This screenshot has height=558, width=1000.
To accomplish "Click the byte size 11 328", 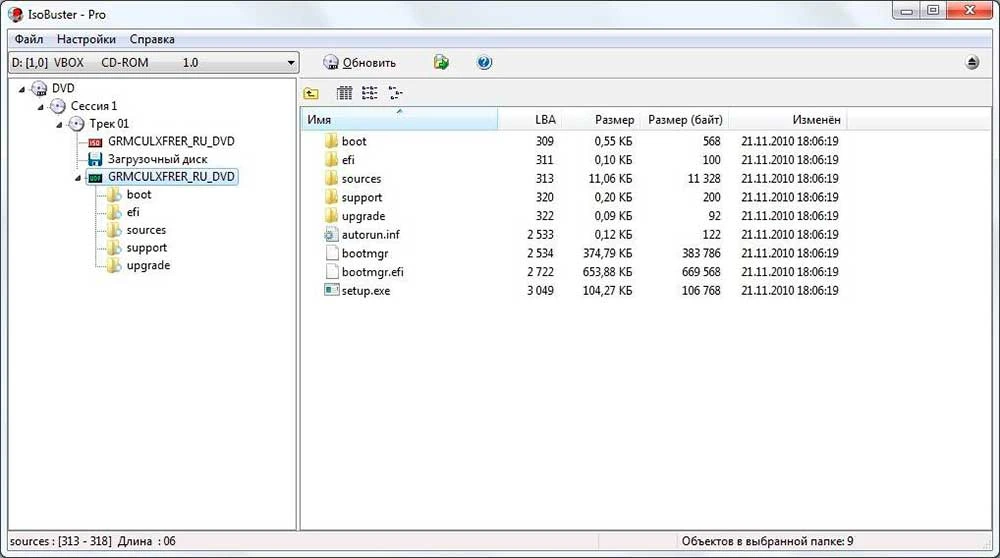I will 704,179.
